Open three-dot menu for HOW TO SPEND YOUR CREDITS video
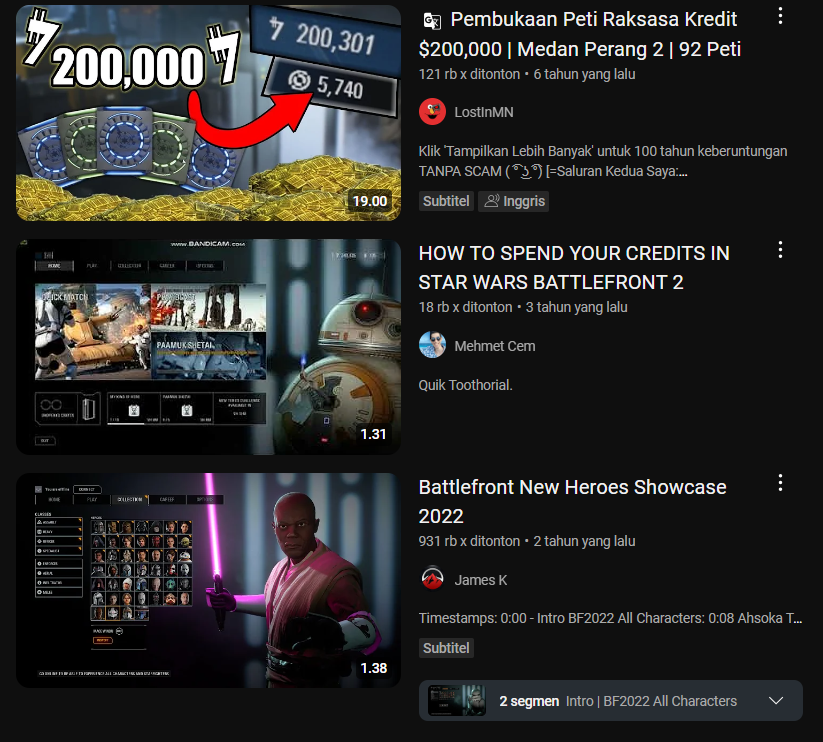 [x=780, y=250]
